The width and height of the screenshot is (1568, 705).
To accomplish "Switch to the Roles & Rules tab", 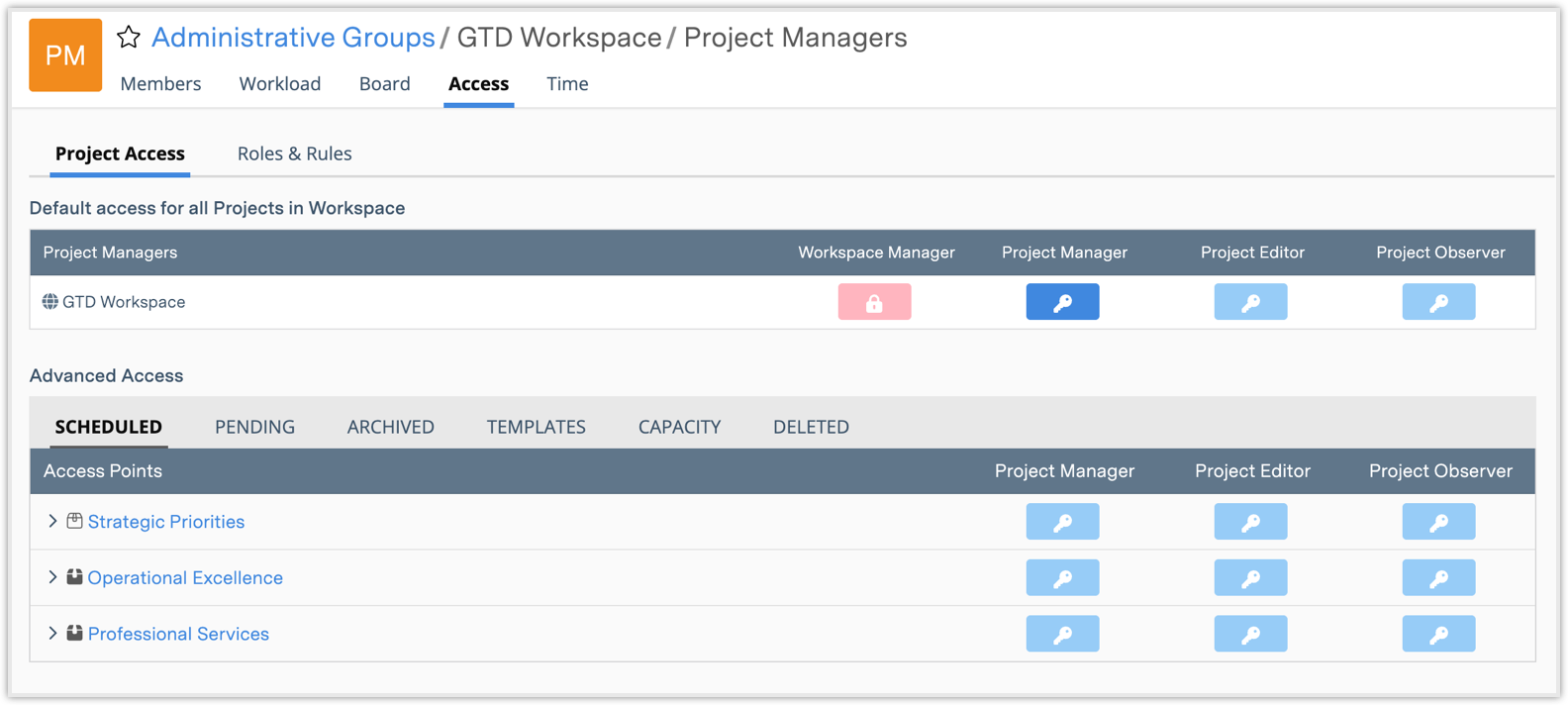I will click(294, 153).
